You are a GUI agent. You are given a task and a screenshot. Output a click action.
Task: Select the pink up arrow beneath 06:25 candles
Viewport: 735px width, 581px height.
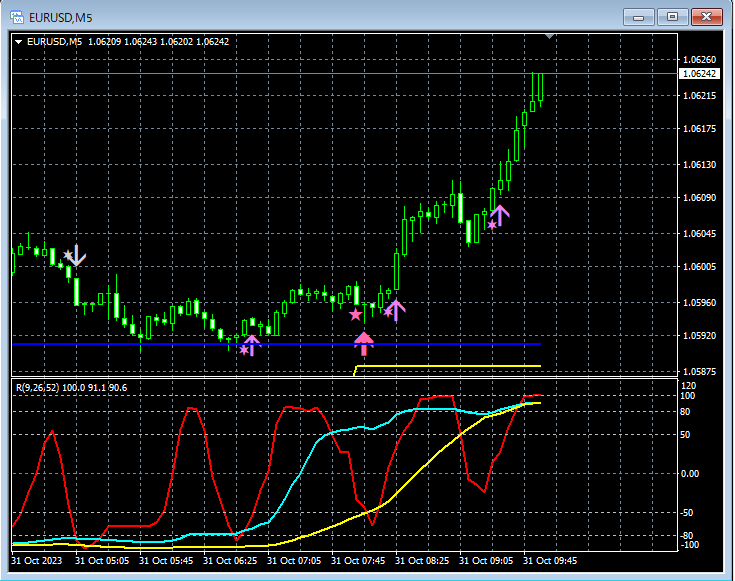coord(251,346)
